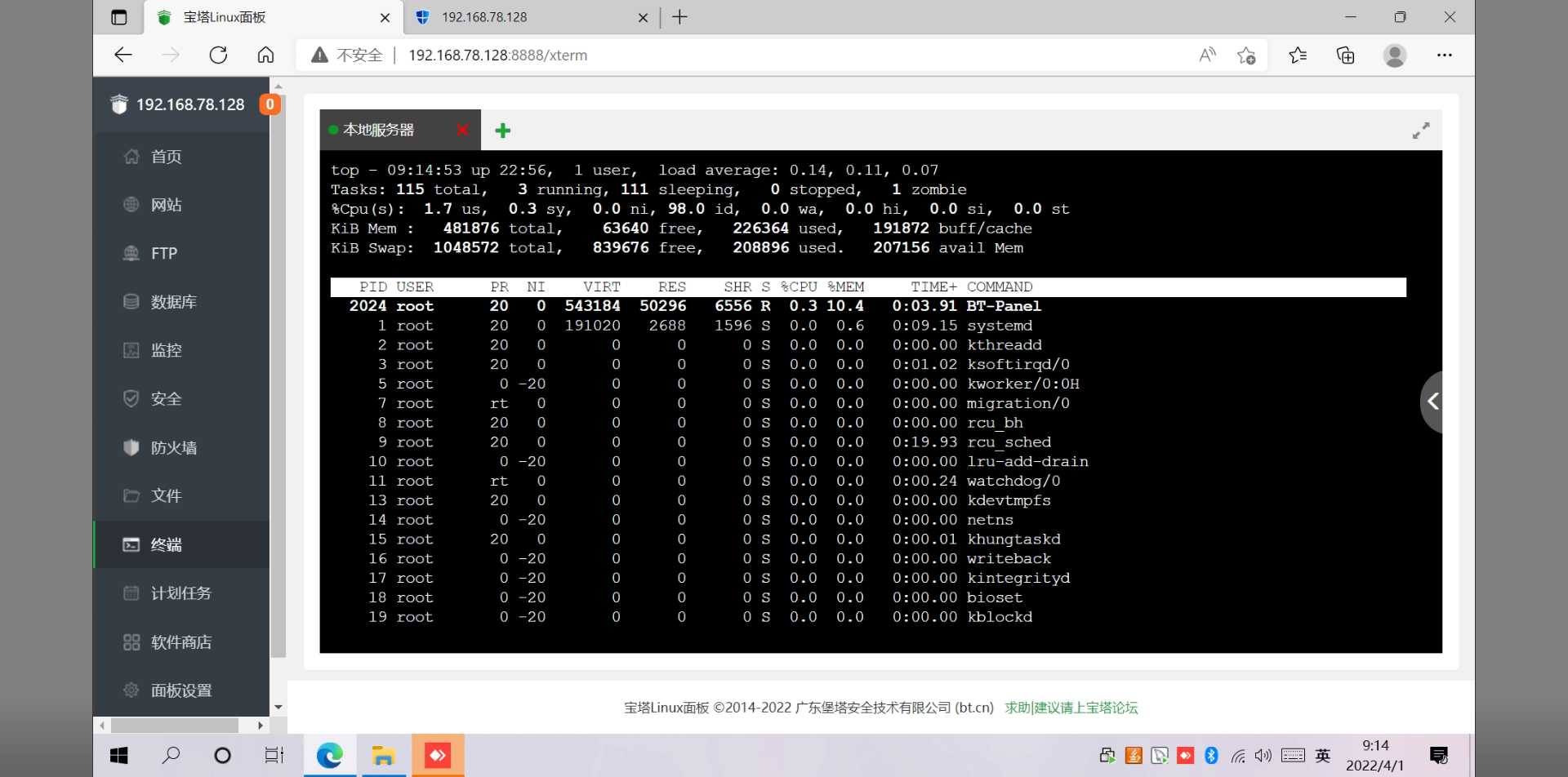The image size is (1568, 777).
Task: Close the 本地服务器 terminal tab with red X
Action: [x=462, y=130]
